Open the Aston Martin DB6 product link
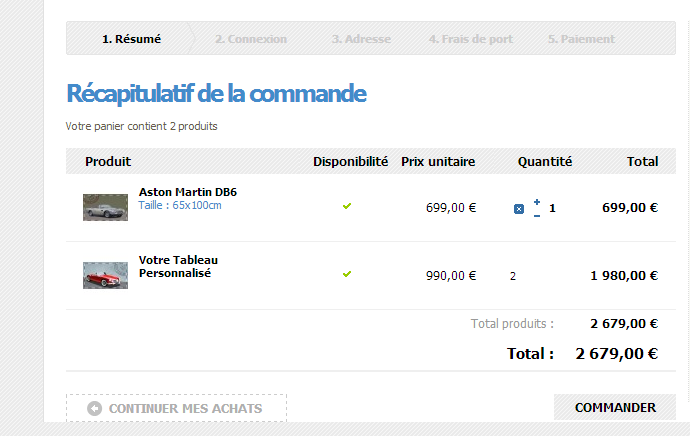The height and width of the screenshot is (436, 690). click(188, 192)
